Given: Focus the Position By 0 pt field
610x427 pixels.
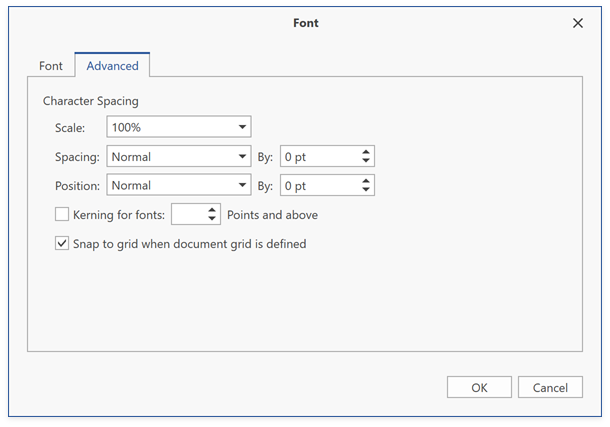Looking at the screenshot, I should [321, 185].
